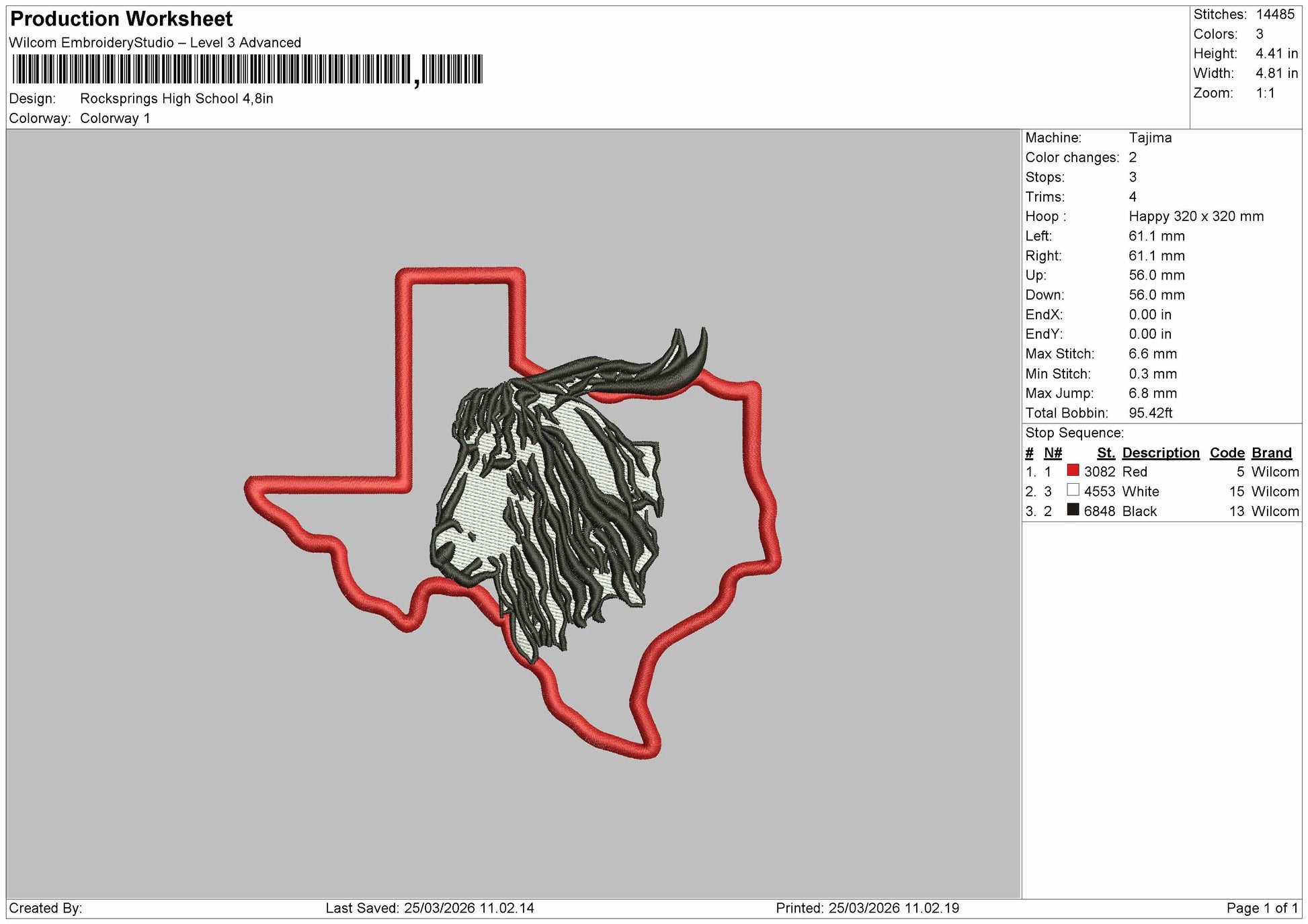Click the Page 1 of 1 label
This screenshot has height=924, width=1308.
[x=1262, y=908]
